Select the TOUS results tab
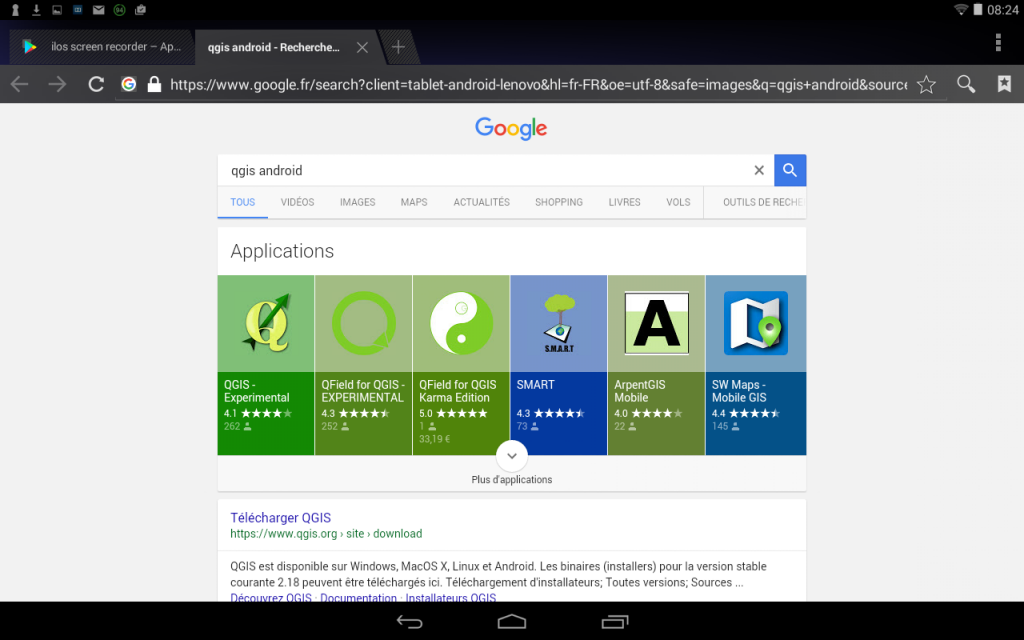Viewport: 1024px width, 640px height. (242, 202)
